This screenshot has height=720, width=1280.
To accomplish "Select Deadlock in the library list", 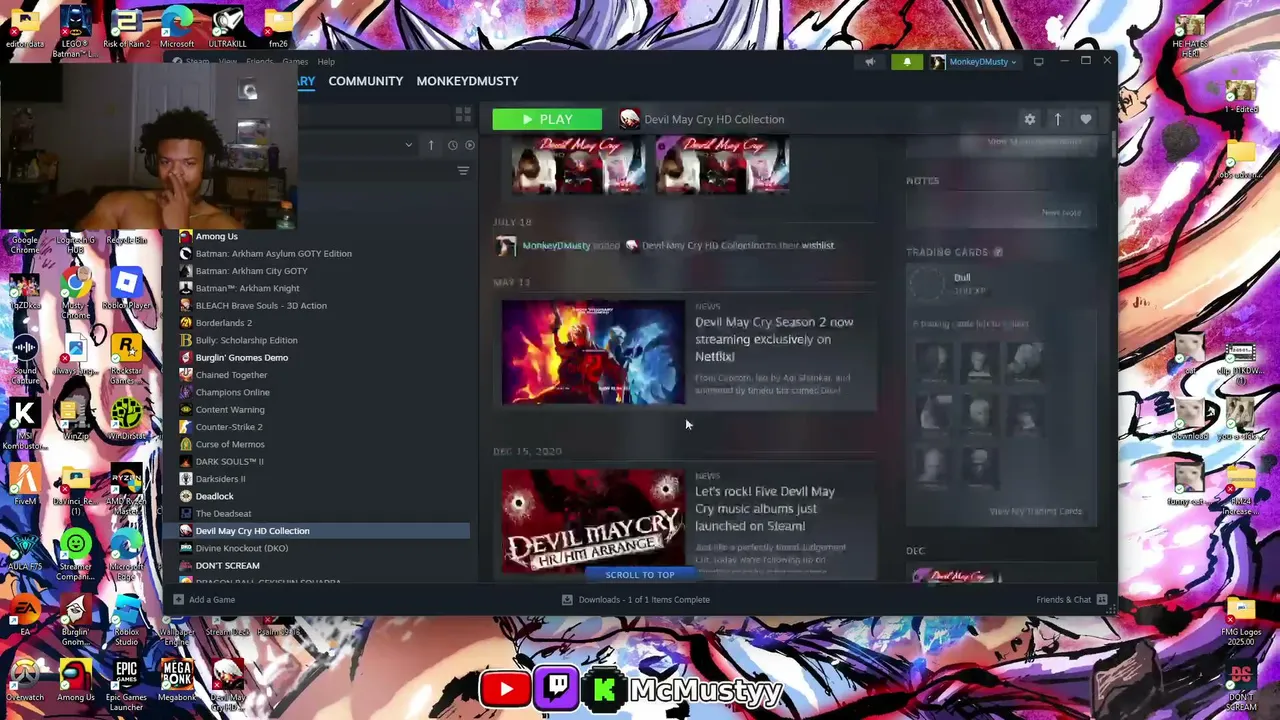I will (214, 496).
